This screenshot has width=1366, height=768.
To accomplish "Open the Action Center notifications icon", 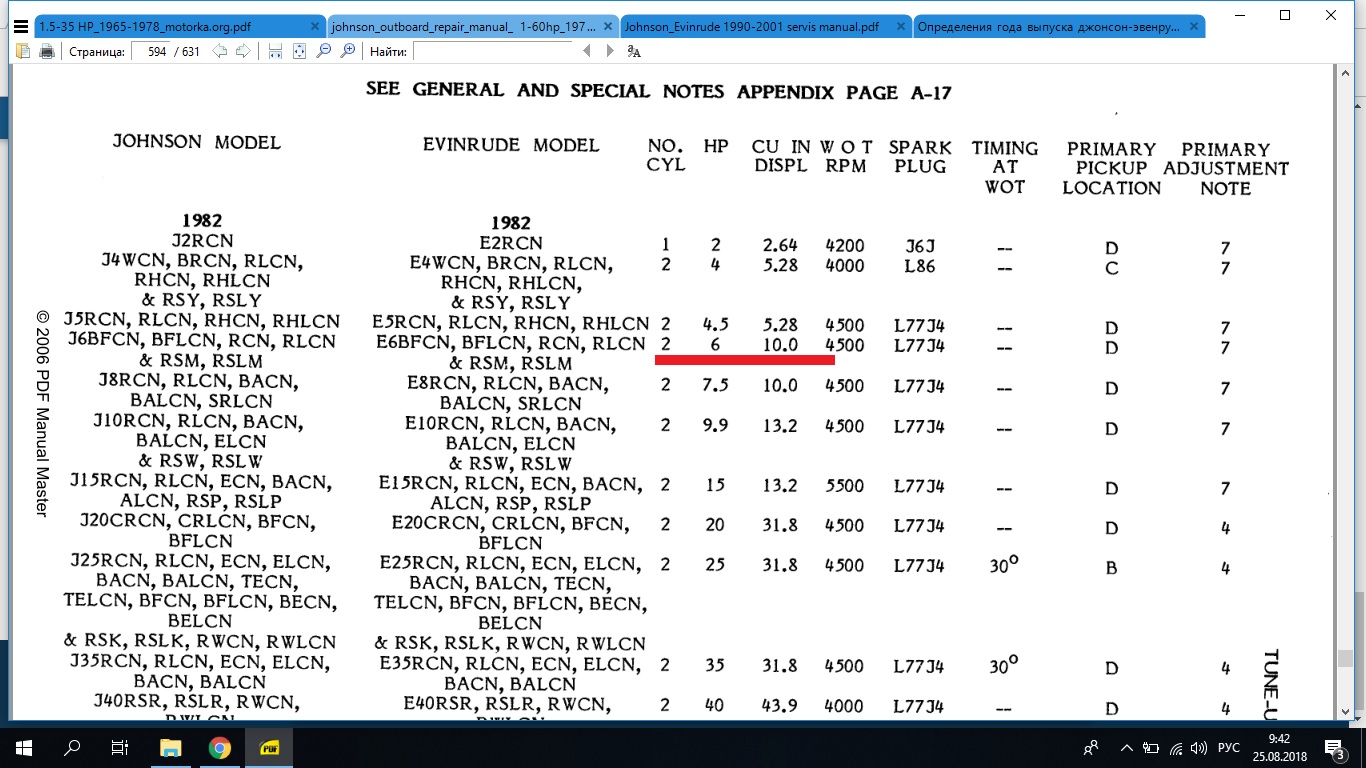I will 1335,748.
